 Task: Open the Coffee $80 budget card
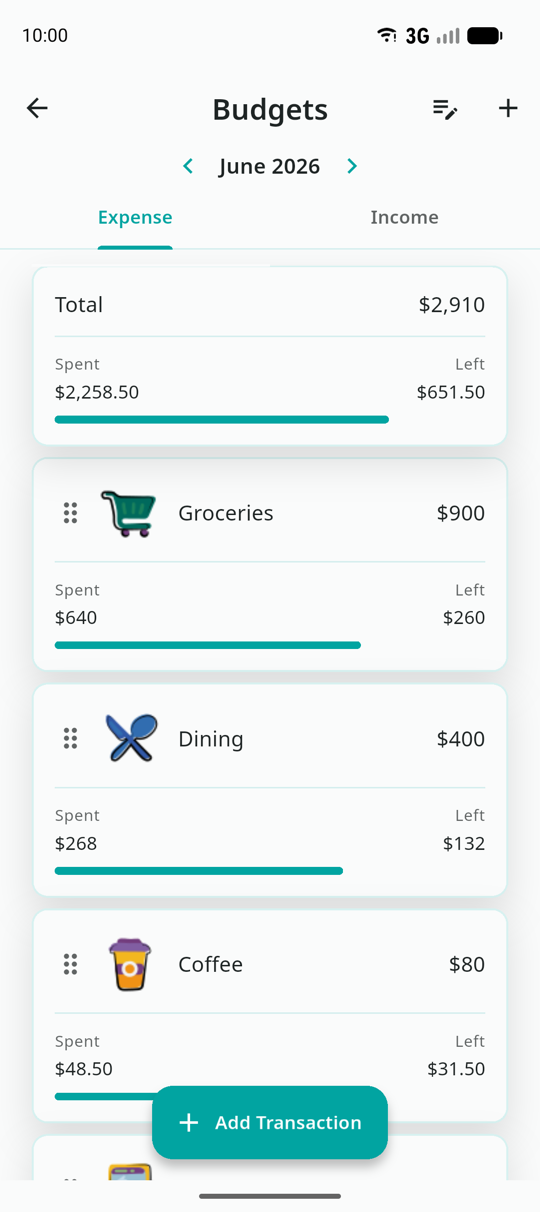coord(270,1016)
